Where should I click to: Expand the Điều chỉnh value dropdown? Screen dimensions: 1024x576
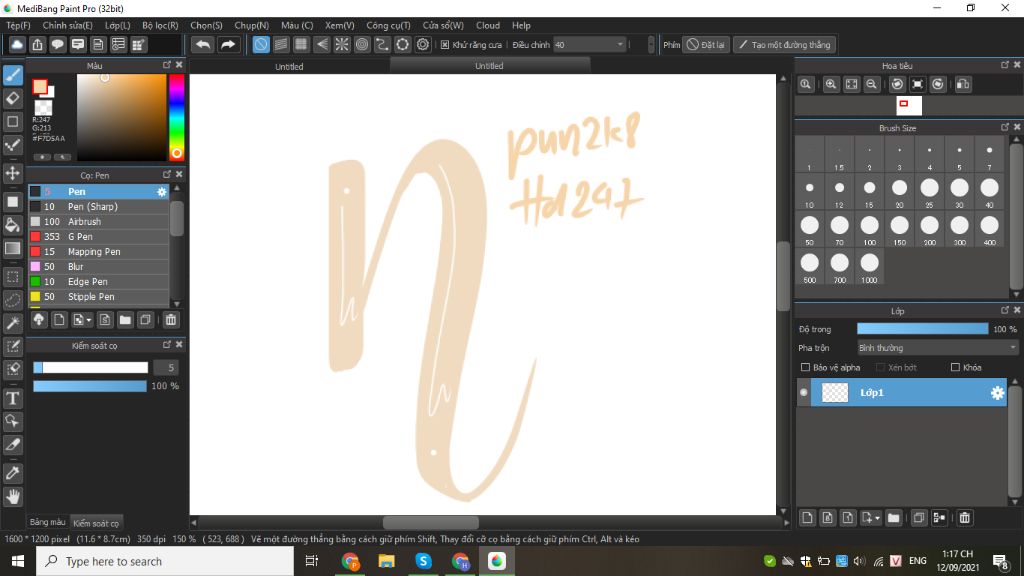(x=620, y=44)
